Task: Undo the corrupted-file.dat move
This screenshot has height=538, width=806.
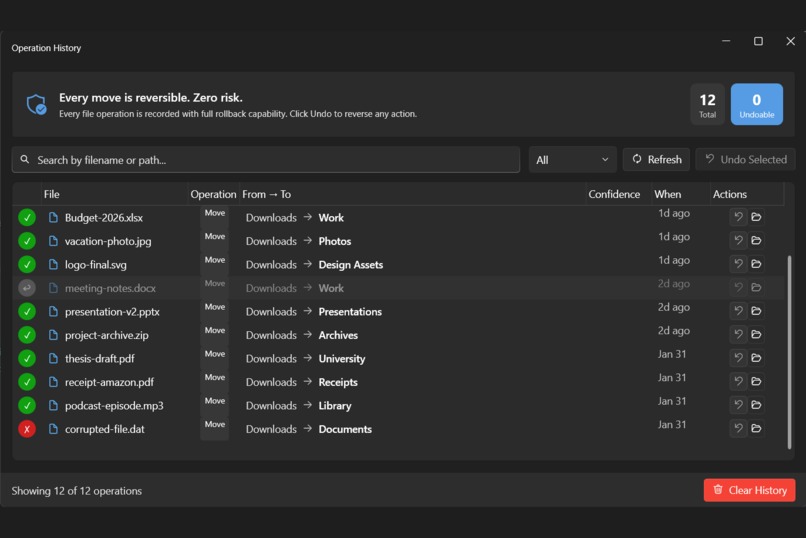Action: click(x=738, y=429)
